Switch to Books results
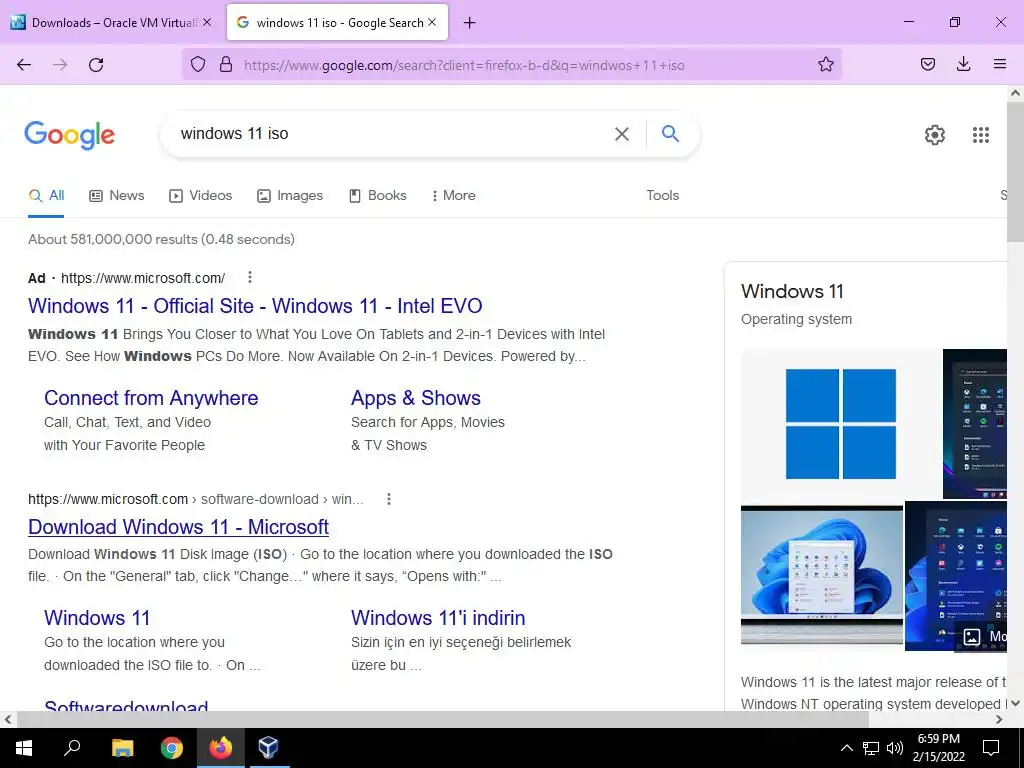 [378, 195]
